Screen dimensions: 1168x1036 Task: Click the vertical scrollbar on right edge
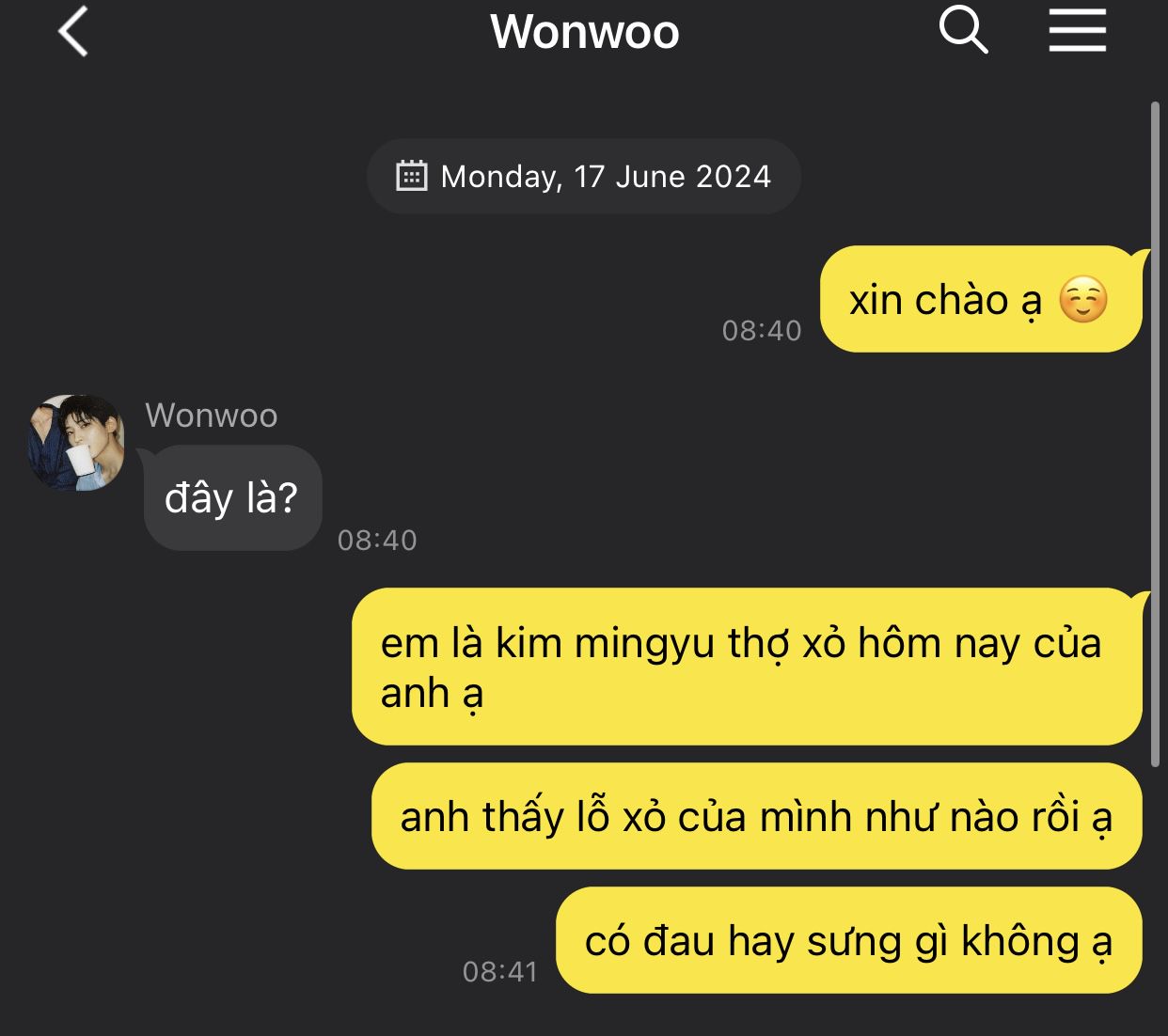(1156, 434)
